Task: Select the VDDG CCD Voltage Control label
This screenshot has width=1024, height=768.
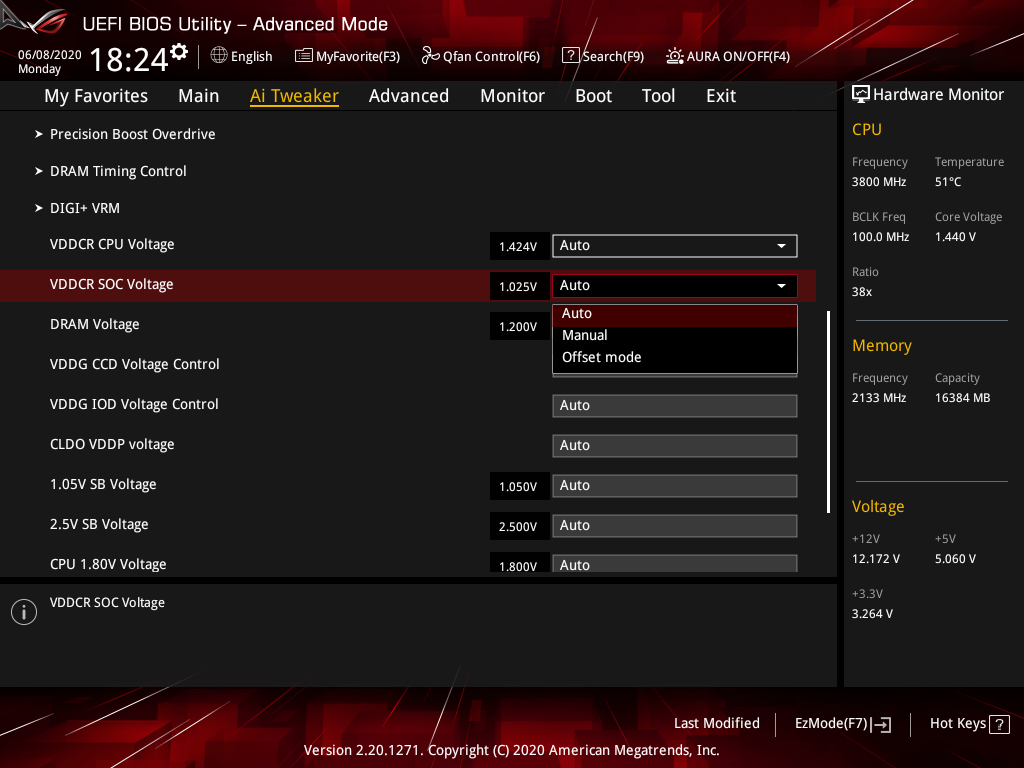Action: (x=135, y=364)
